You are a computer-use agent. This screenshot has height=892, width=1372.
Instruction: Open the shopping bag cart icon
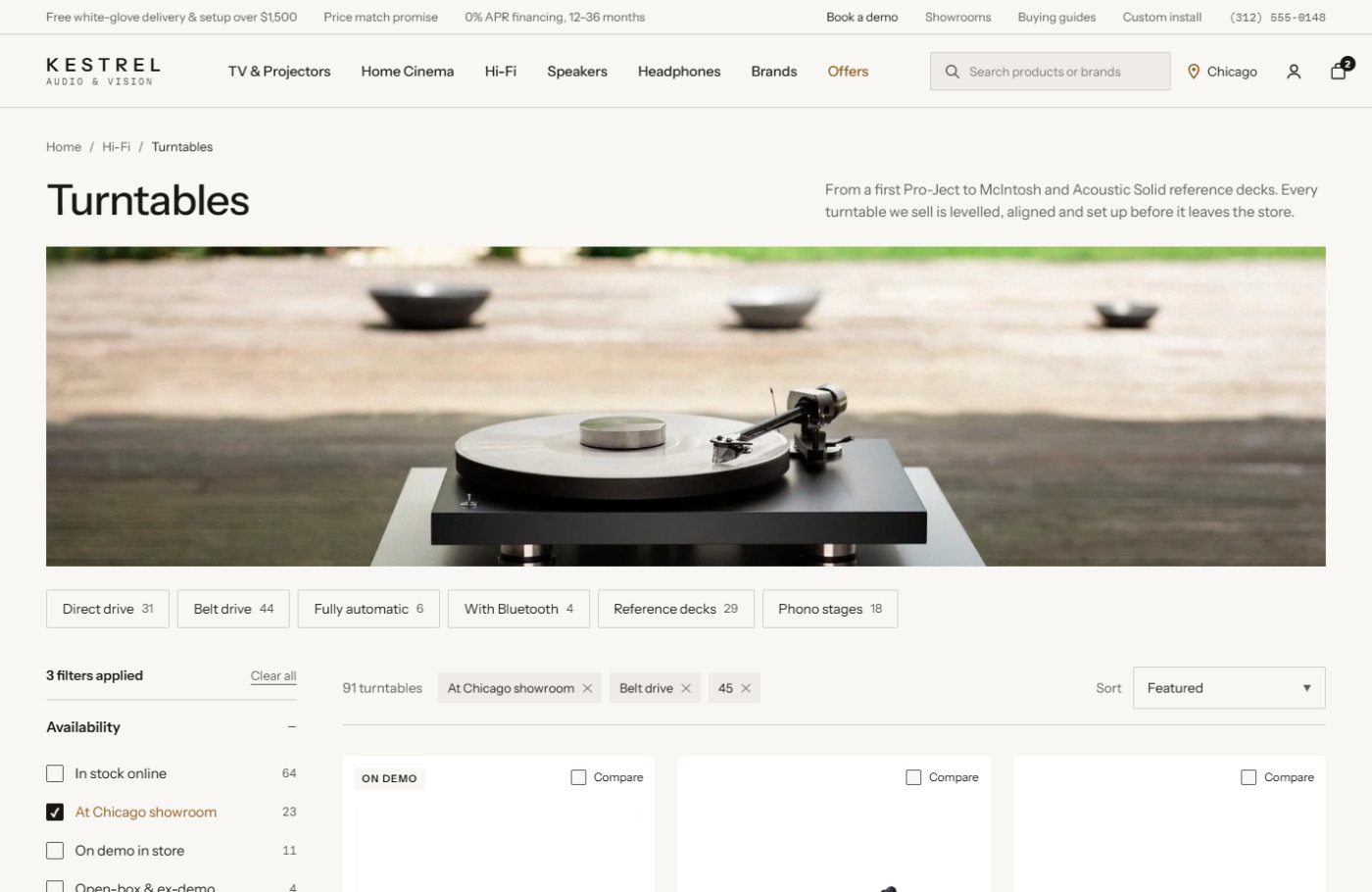(1339, 71)
